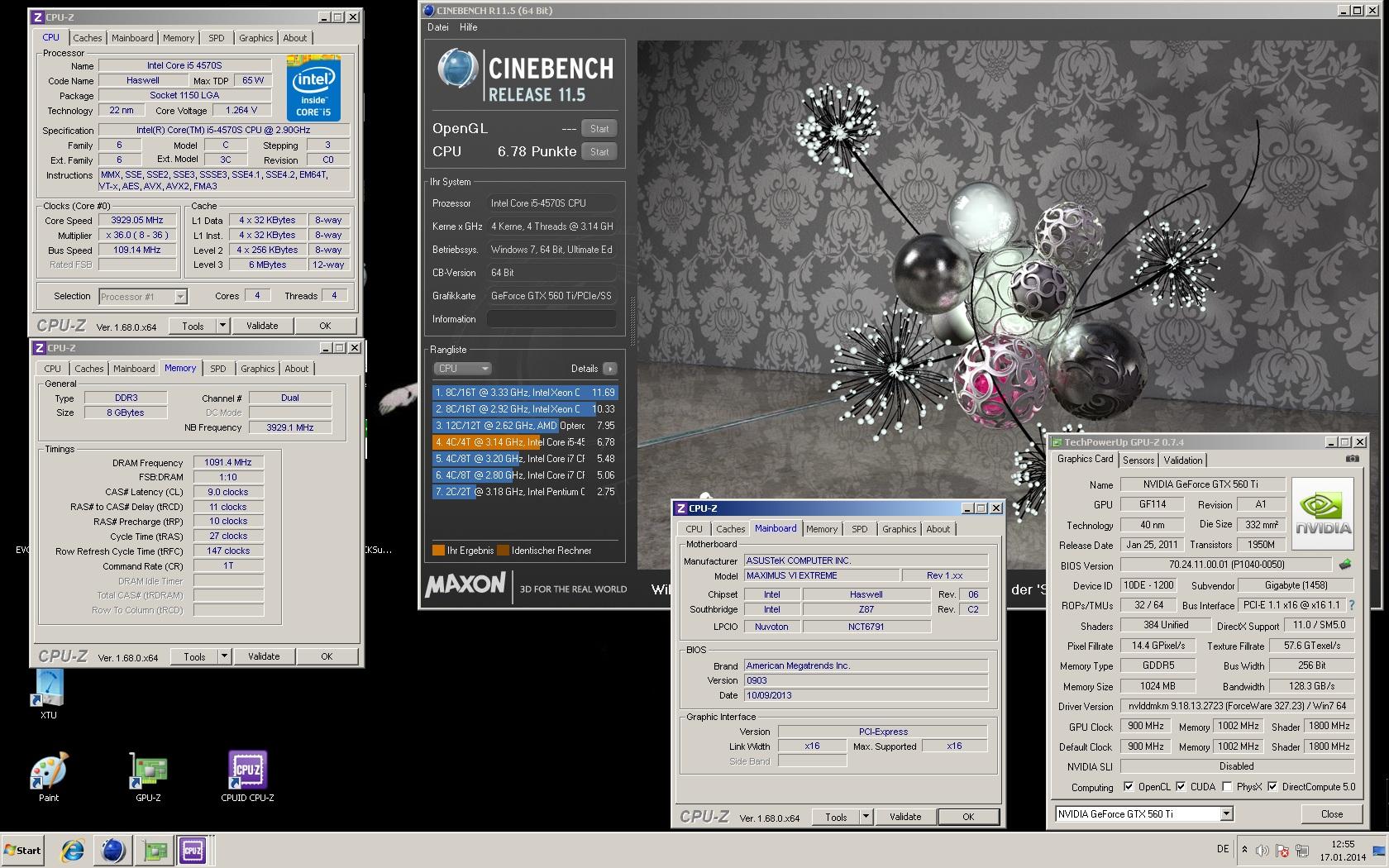
Task: Click Validate in the top CPU-Z window
Action: pos(262,326)
